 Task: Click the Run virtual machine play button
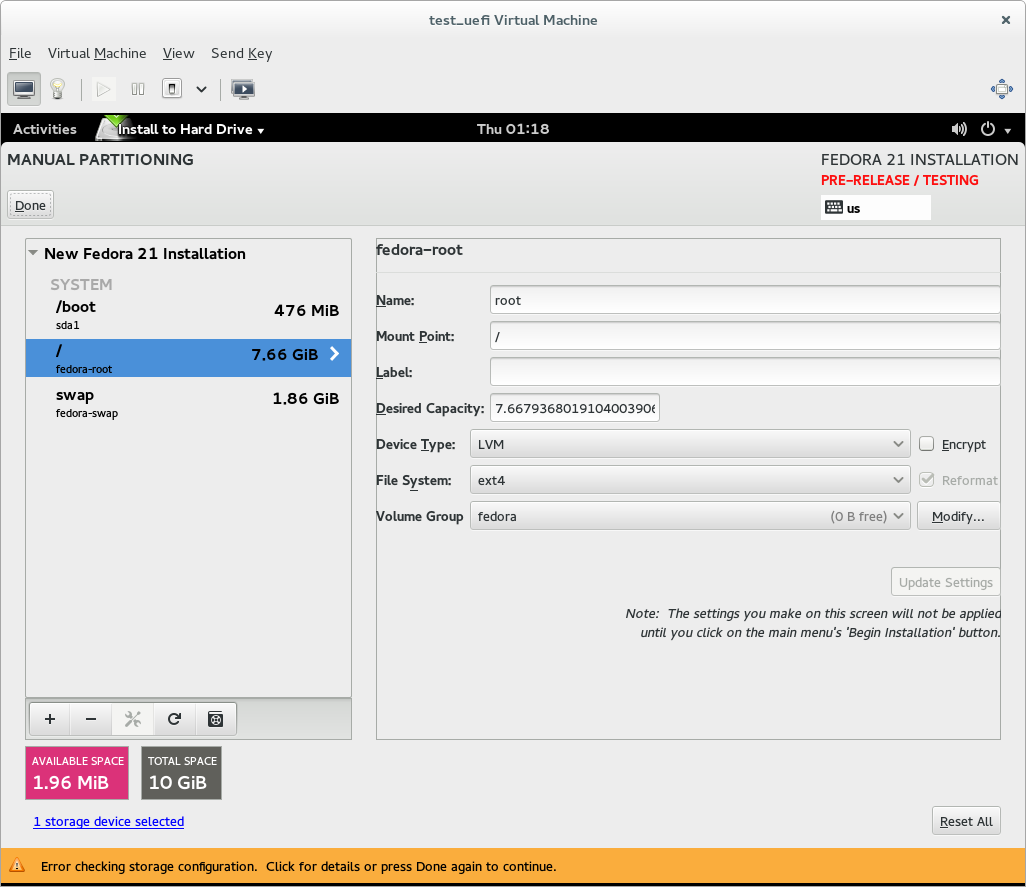tap(103, 89)
